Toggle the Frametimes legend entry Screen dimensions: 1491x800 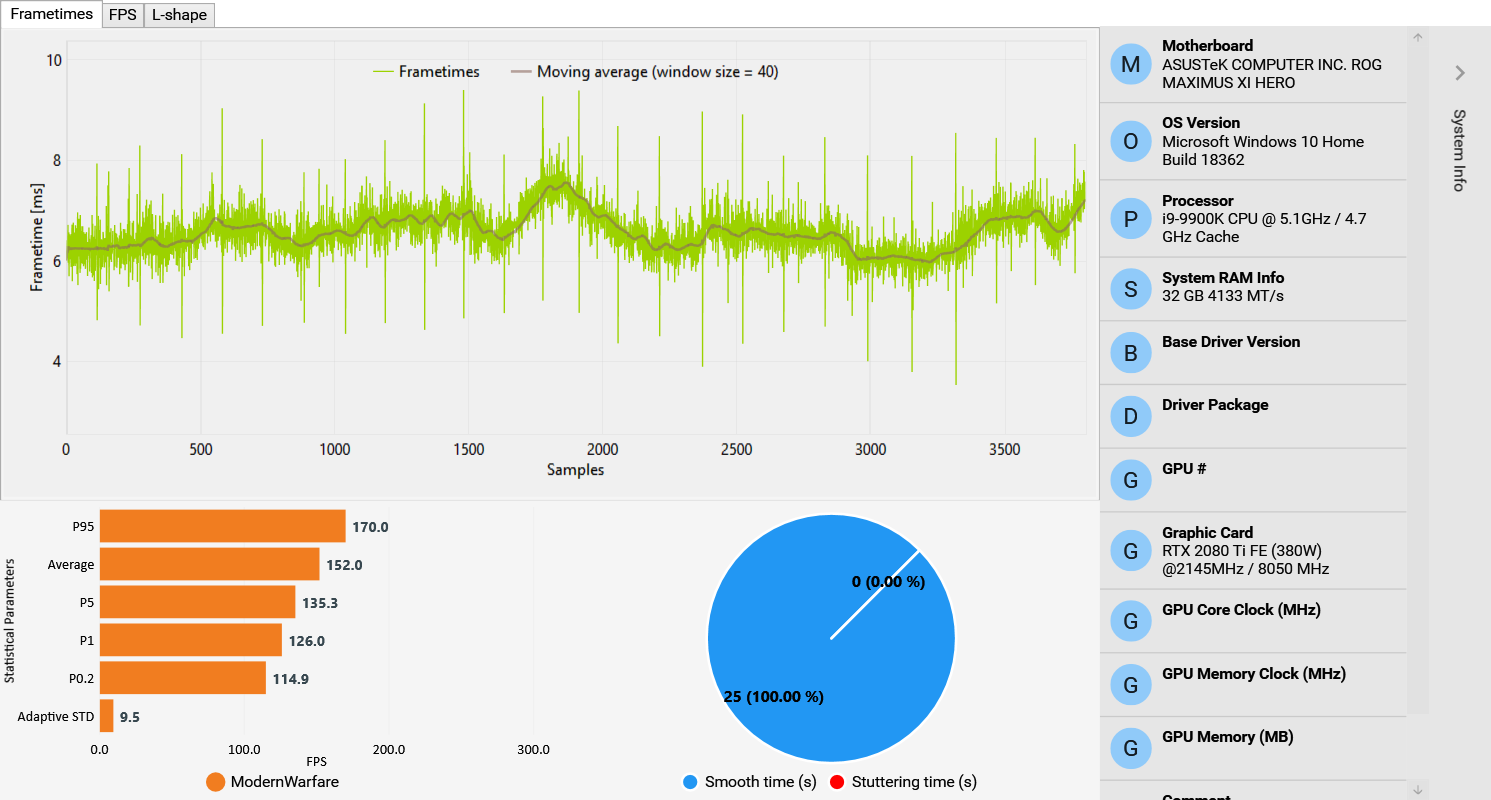point(426,72)
